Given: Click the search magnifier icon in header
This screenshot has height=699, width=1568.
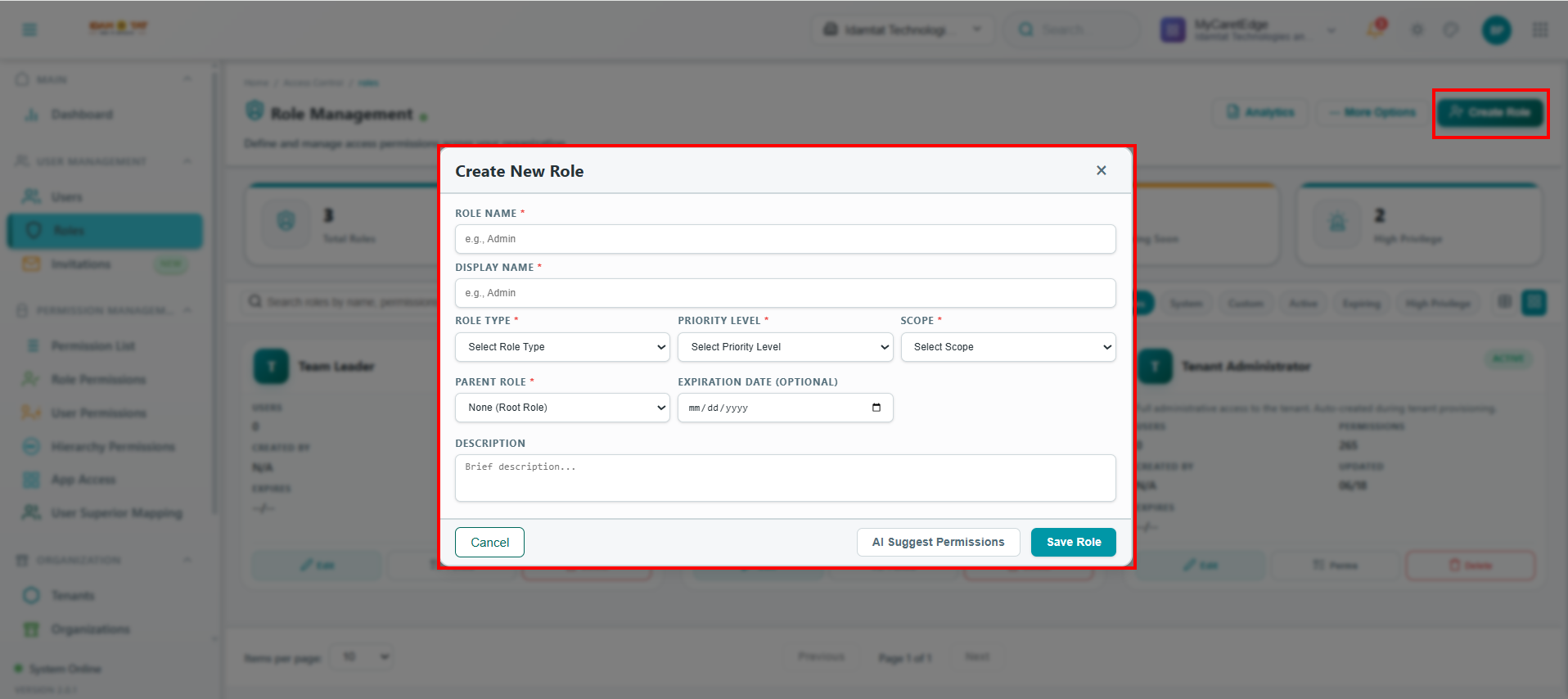Looking at the screenshot, I should (x=1025, y=29).
